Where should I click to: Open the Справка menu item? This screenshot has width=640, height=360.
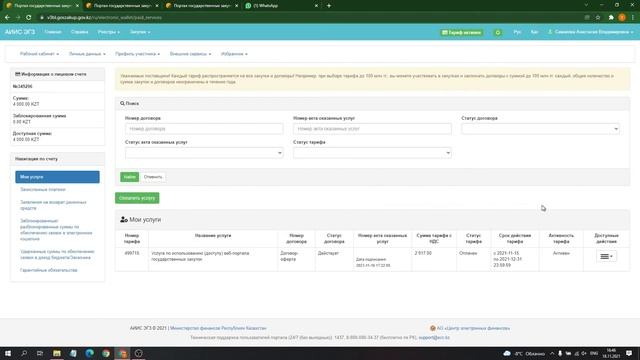(79, 32)
